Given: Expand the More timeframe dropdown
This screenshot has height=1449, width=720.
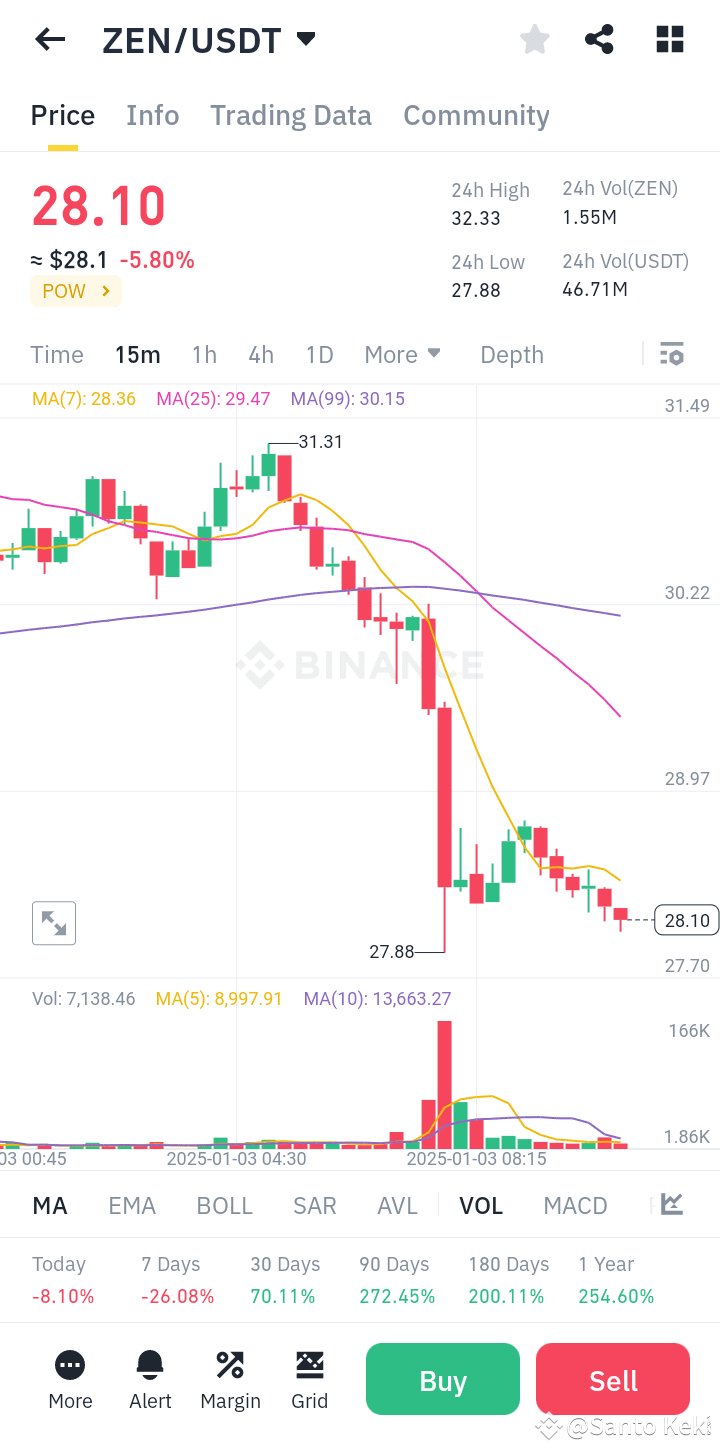Looking at the screenshot, I should (402, 354).
